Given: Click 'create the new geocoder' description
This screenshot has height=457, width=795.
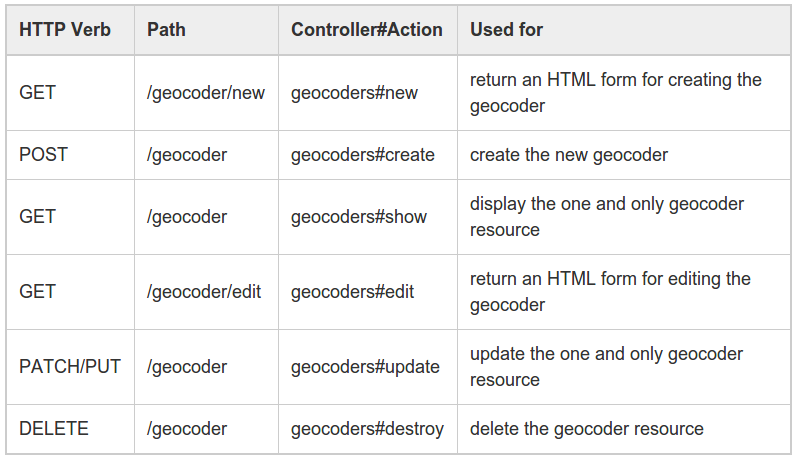Looking at the screenshot, I should [x=568, y=155].
